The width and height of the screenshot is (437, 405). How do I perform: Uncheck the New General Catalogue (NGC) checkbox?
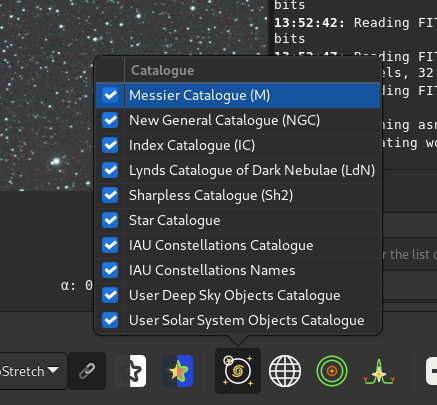tap(110, 120)
